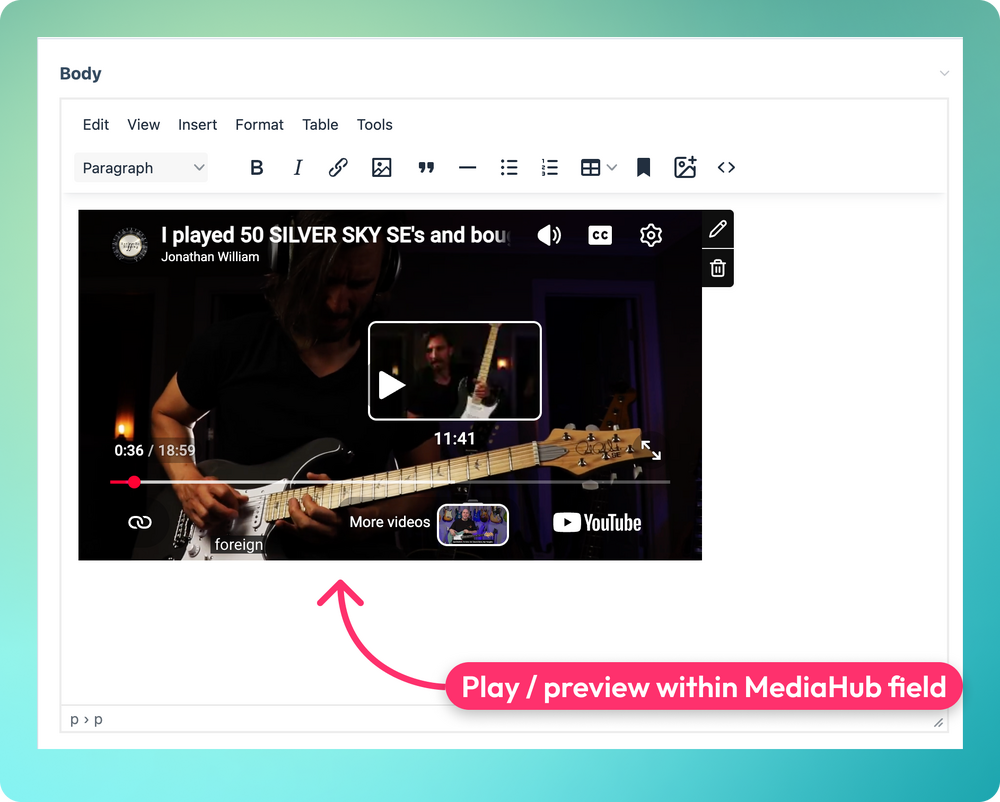The height and width of the screenshot is (802, 1000).
Task: Delete the embedded video with the trash icon
Action: [x=718, y=268]
